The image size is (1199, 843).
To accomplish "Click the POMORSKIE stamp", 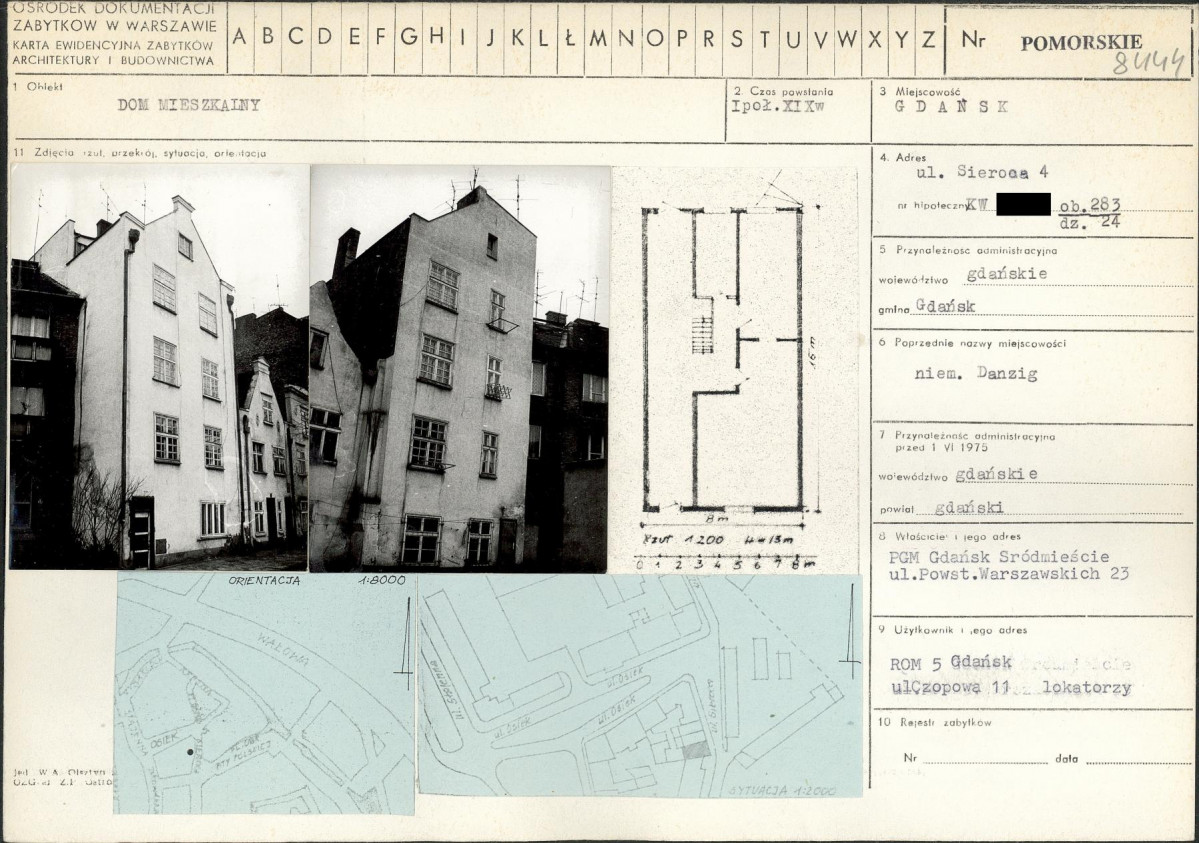I will point(1081,43).
